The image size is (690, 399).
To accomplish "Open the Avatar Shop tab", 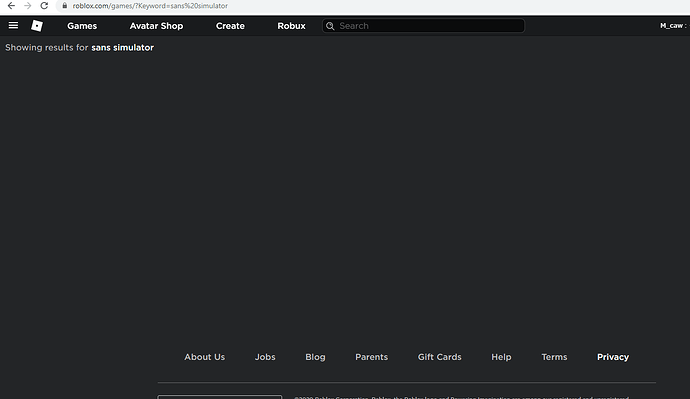I will coord(156,26).
